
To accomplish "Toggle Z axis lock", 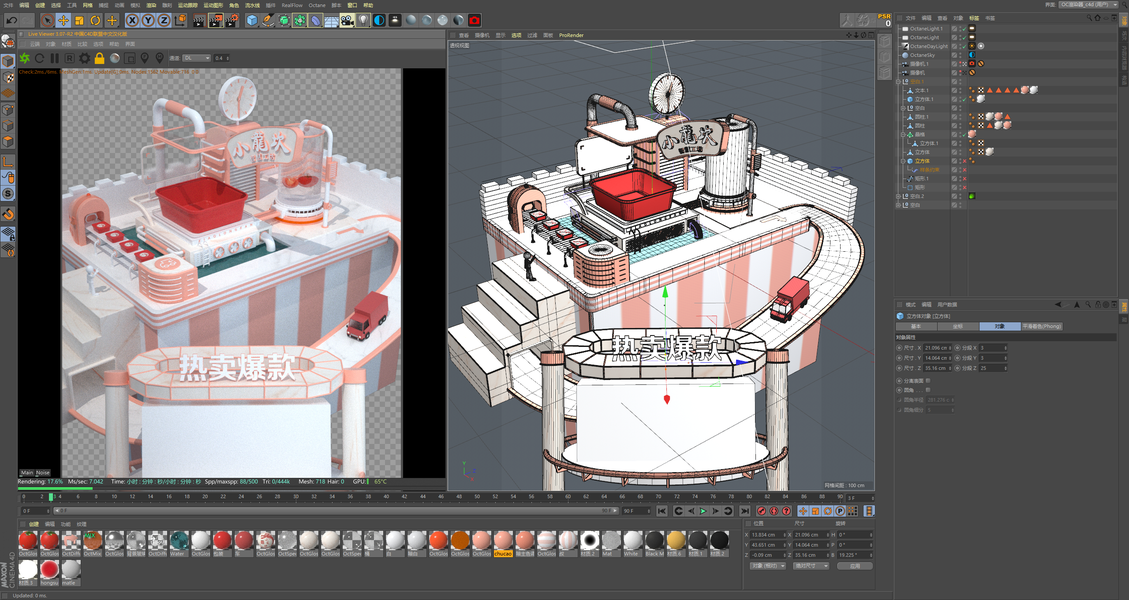I will [x=164, y=20].
